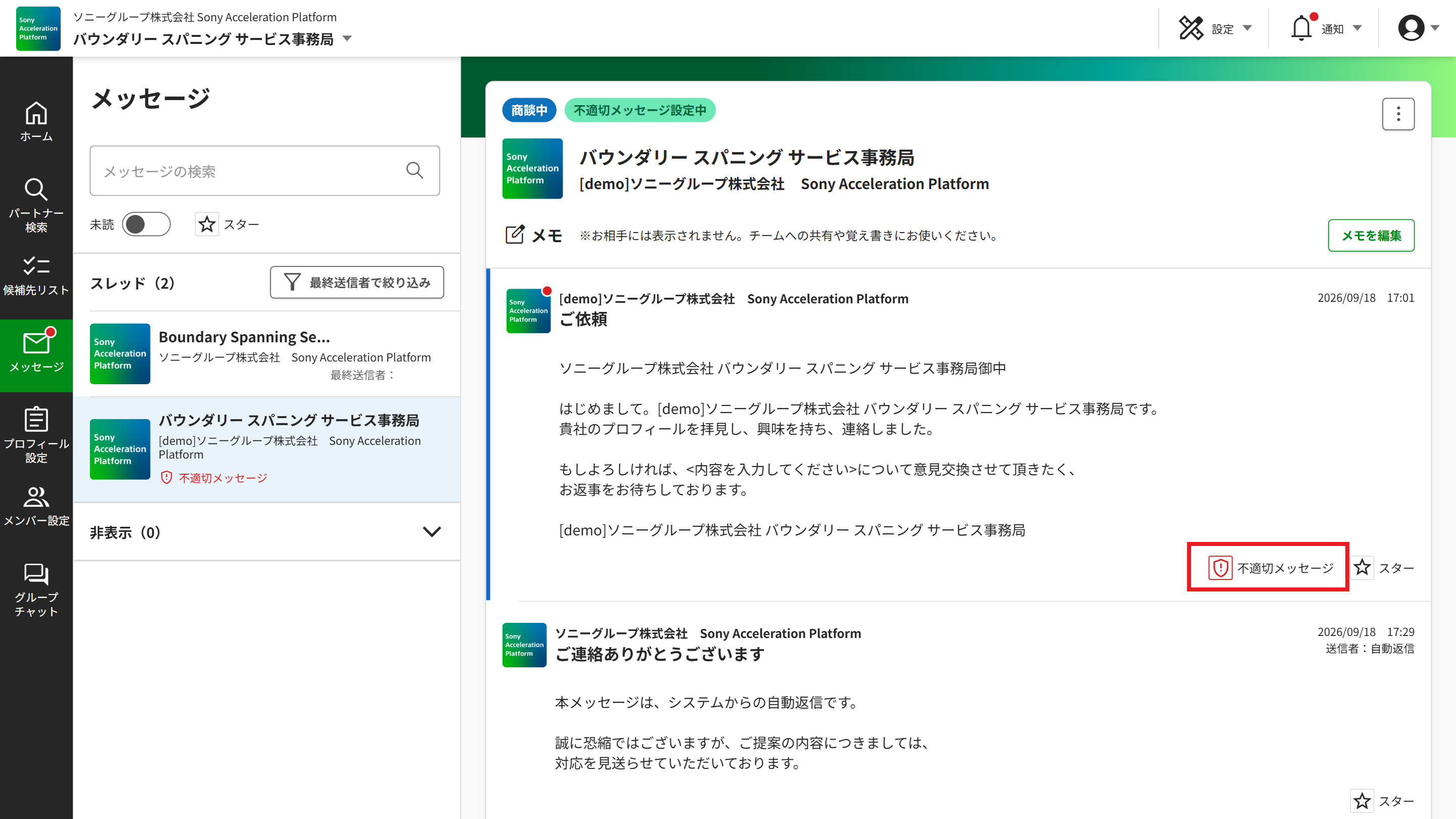
Task: Click the memo pencil edit icon
Action: pyautogui.click(x=515, y=235)
